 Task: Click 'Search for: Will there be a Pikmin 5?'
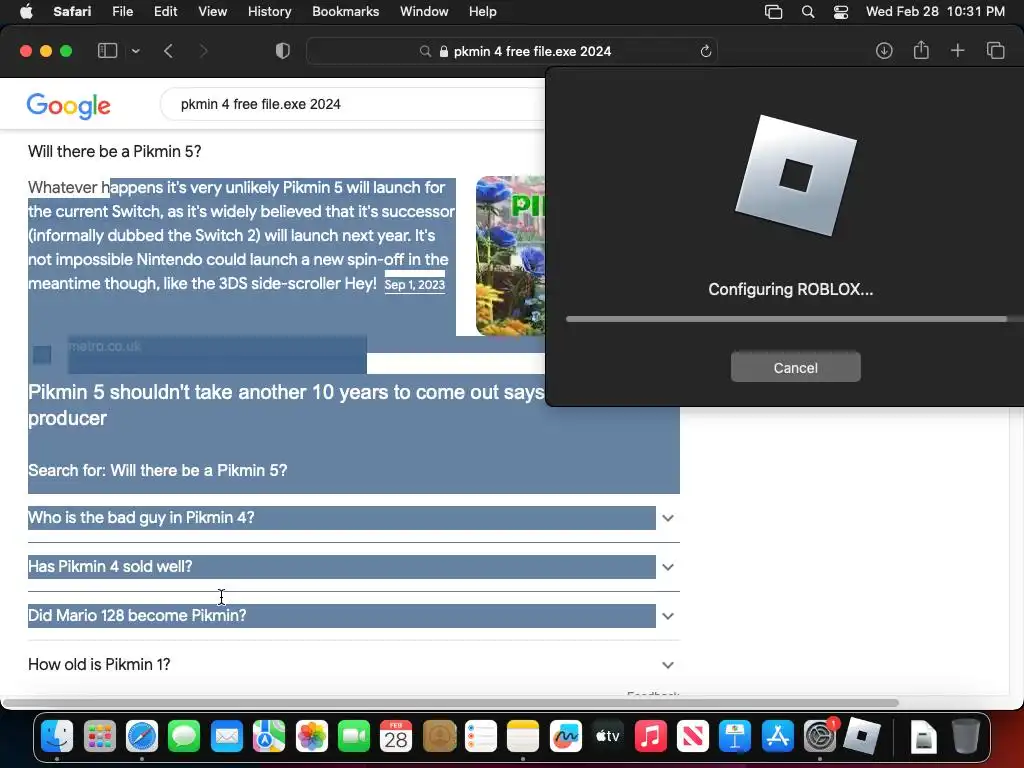coord(157,471)
